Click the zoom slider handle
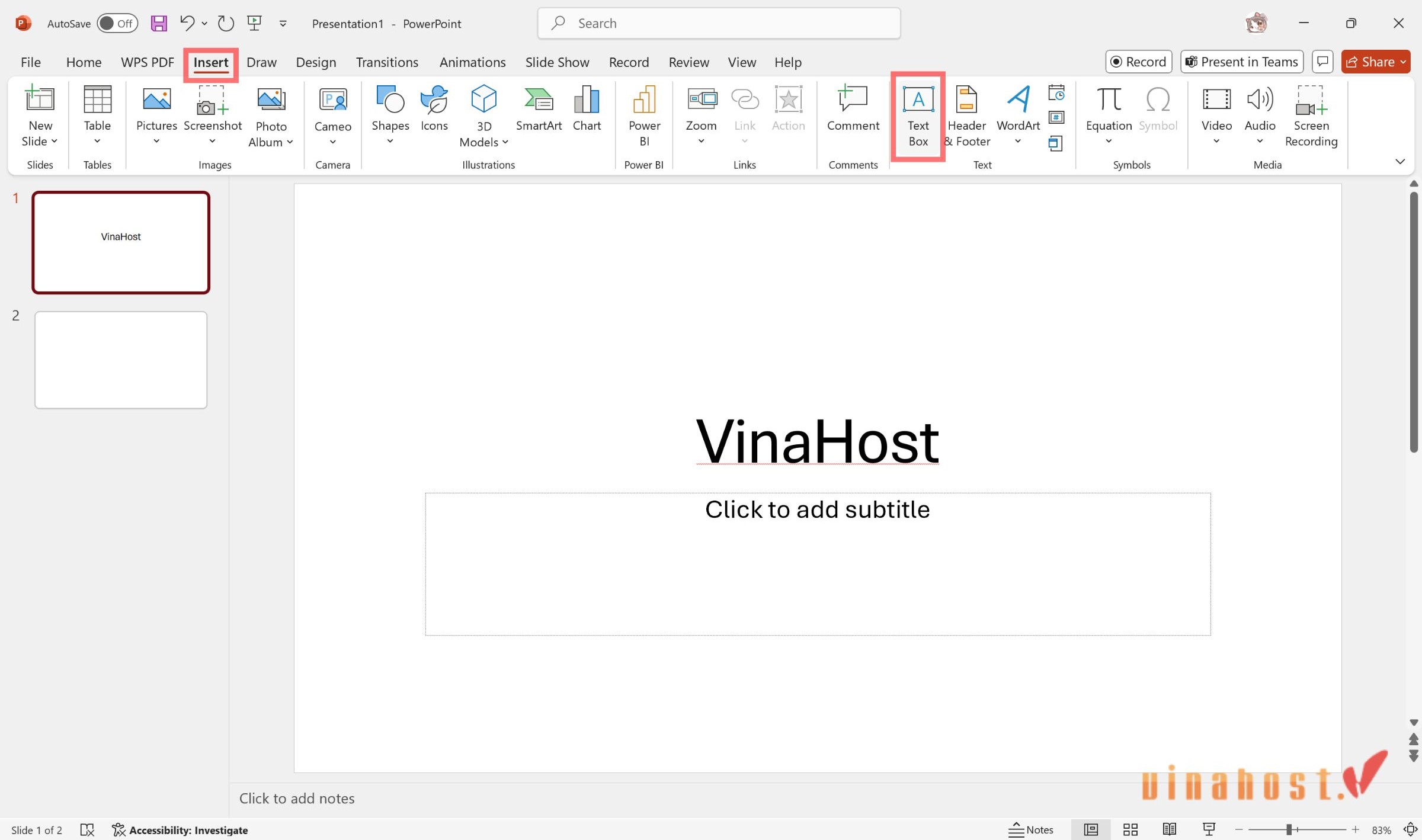Image resolution: width=1422 pixels, height=840 pixels. (1289, 829)
